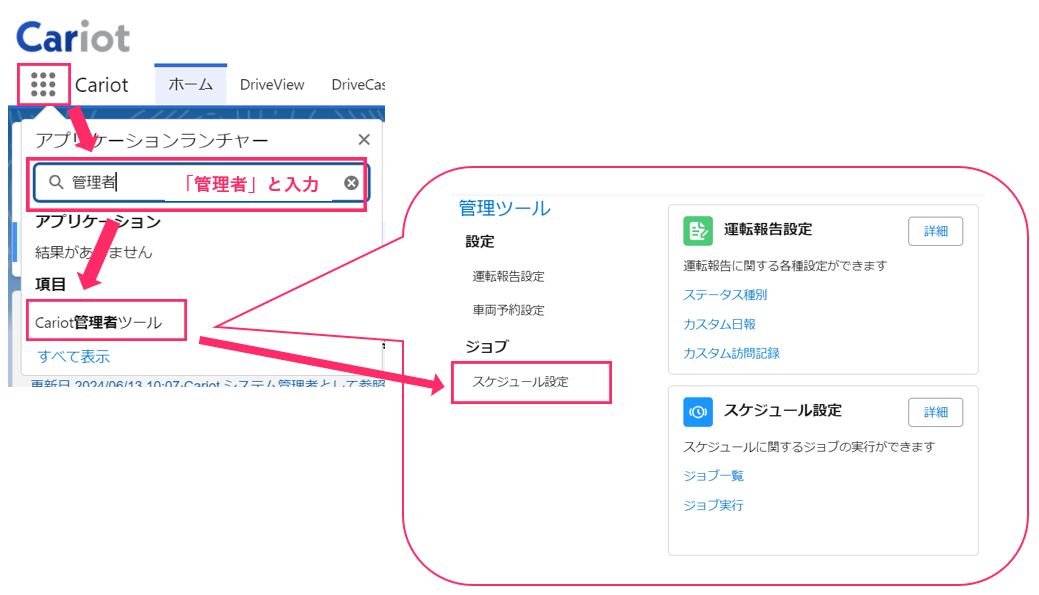The height and width of the screenshot is (595, 1039).
Task: Click the magnifier icon in the search box
Action: [x=56, y=182]
